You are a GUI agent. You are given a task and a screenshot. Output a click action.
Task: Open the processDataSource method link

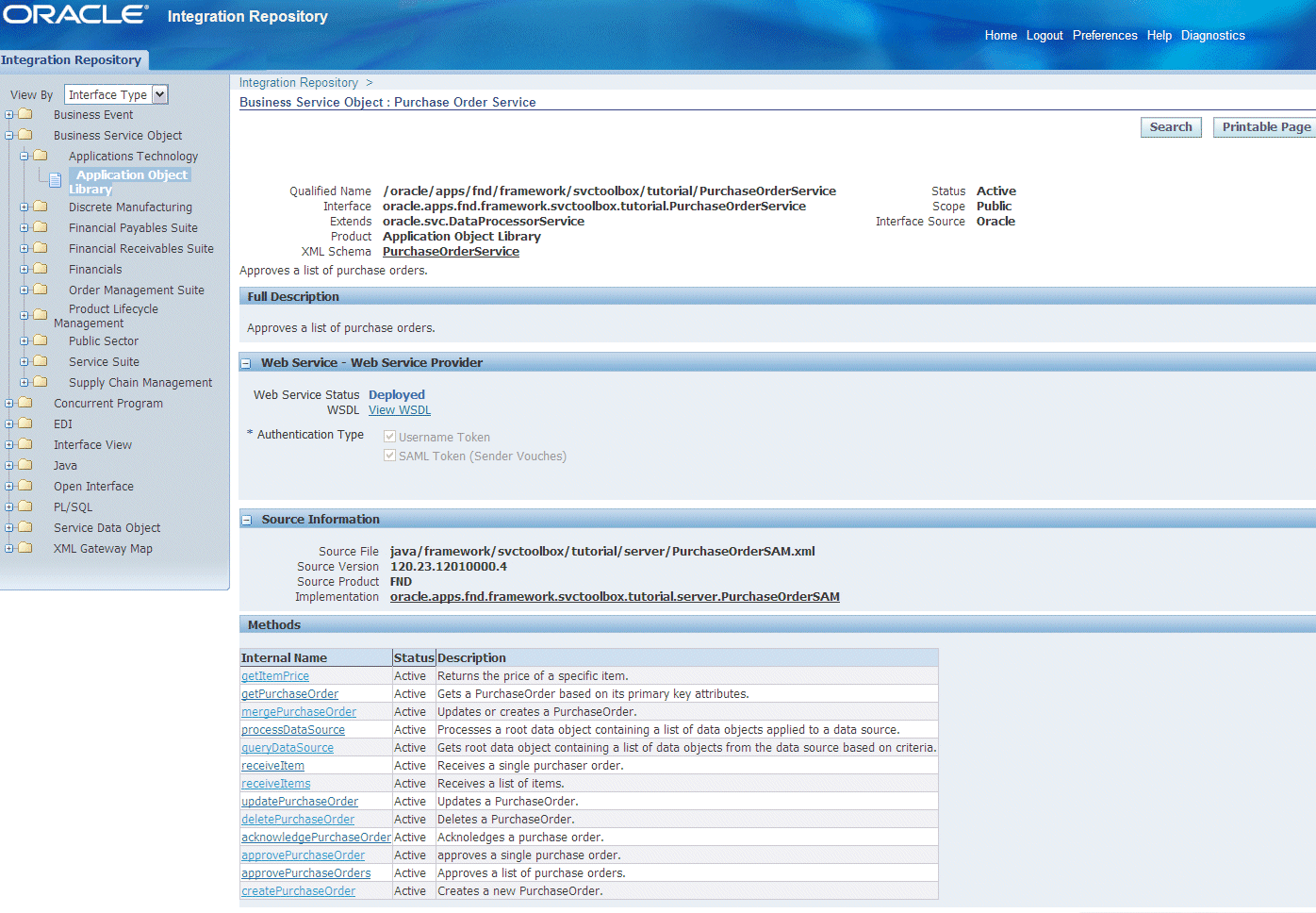[293, 730]
